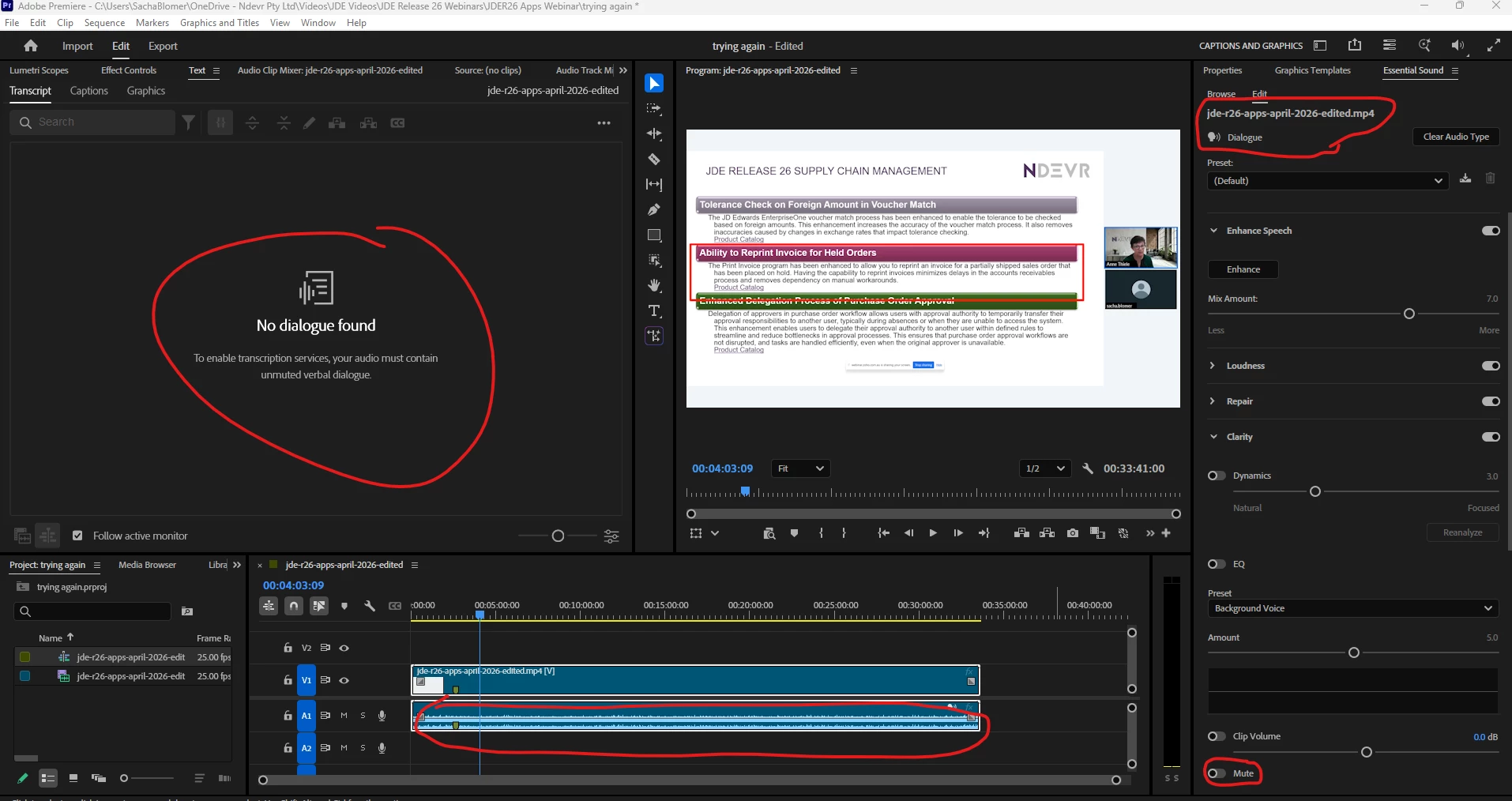Select the Hand tool
This screenshot has width=1512, height=801.
point(654,285)
